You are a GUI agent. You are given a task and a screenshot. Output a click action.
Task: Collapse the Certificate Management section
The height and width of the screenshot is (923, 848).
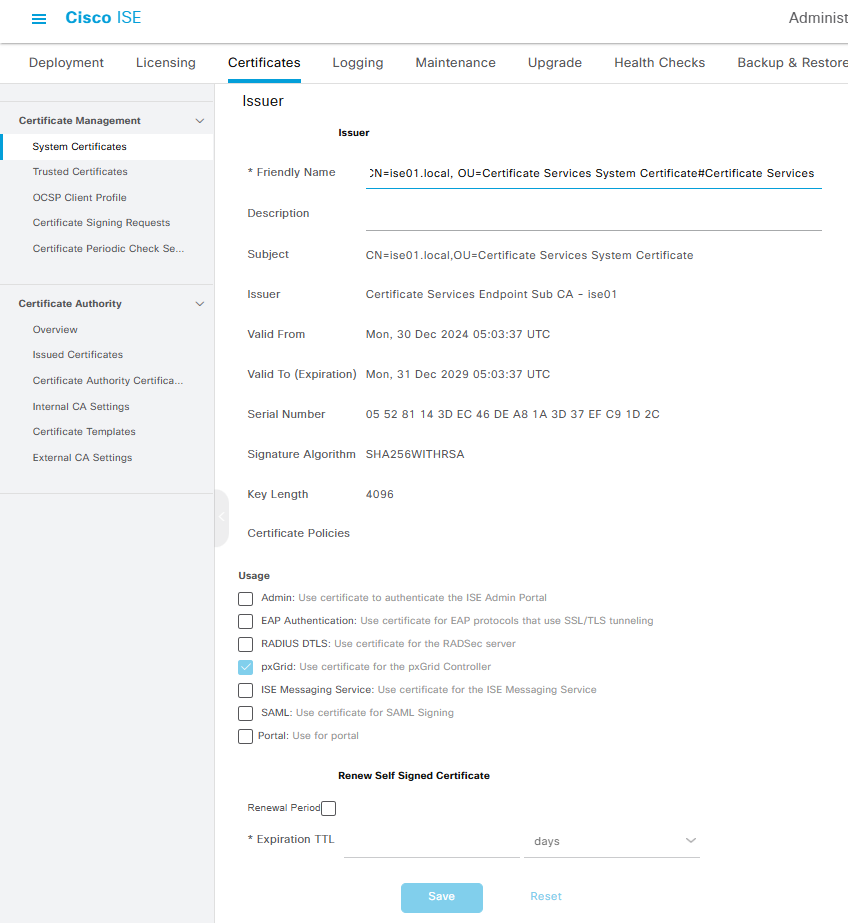(199, 121)
